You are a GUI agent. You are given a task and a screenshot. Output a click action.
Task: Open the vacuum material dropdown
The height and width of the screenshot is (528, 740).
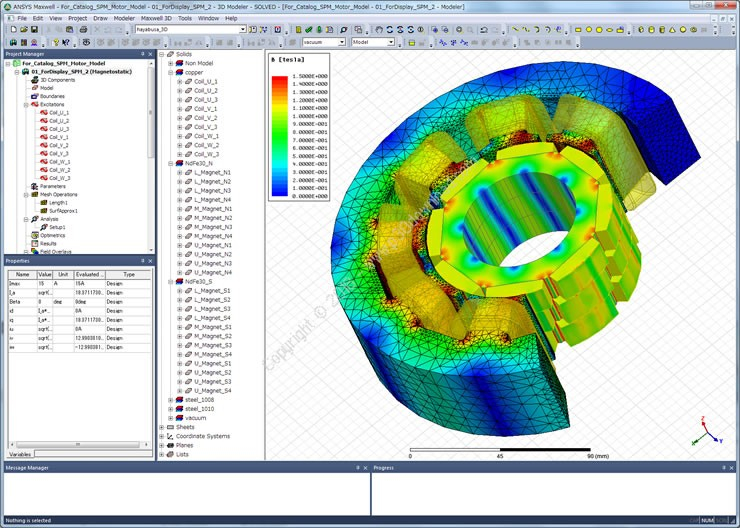(x=324, y=42)
